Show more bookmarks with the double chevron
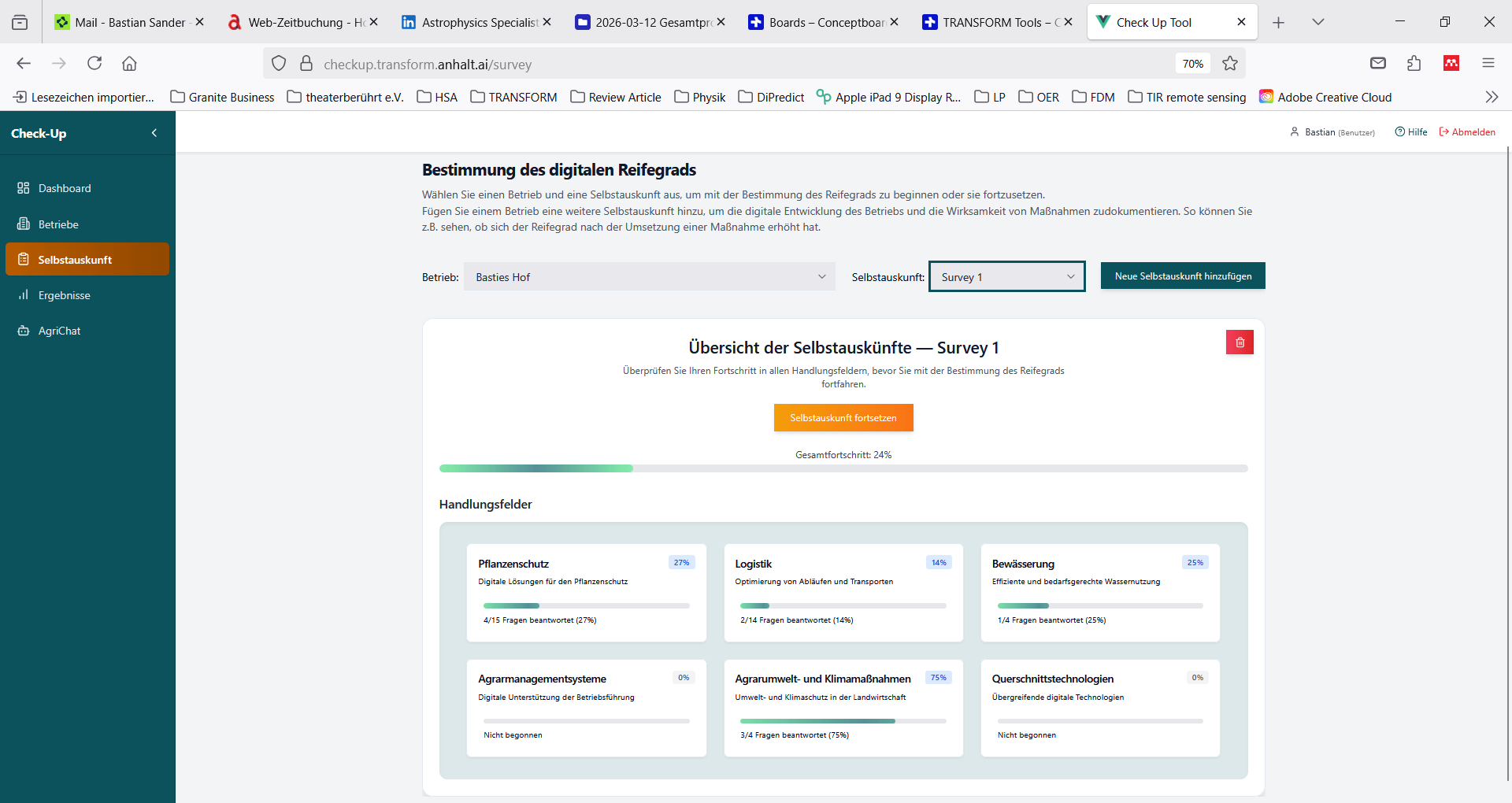The image size is (1512, 803). (1491, 97)
